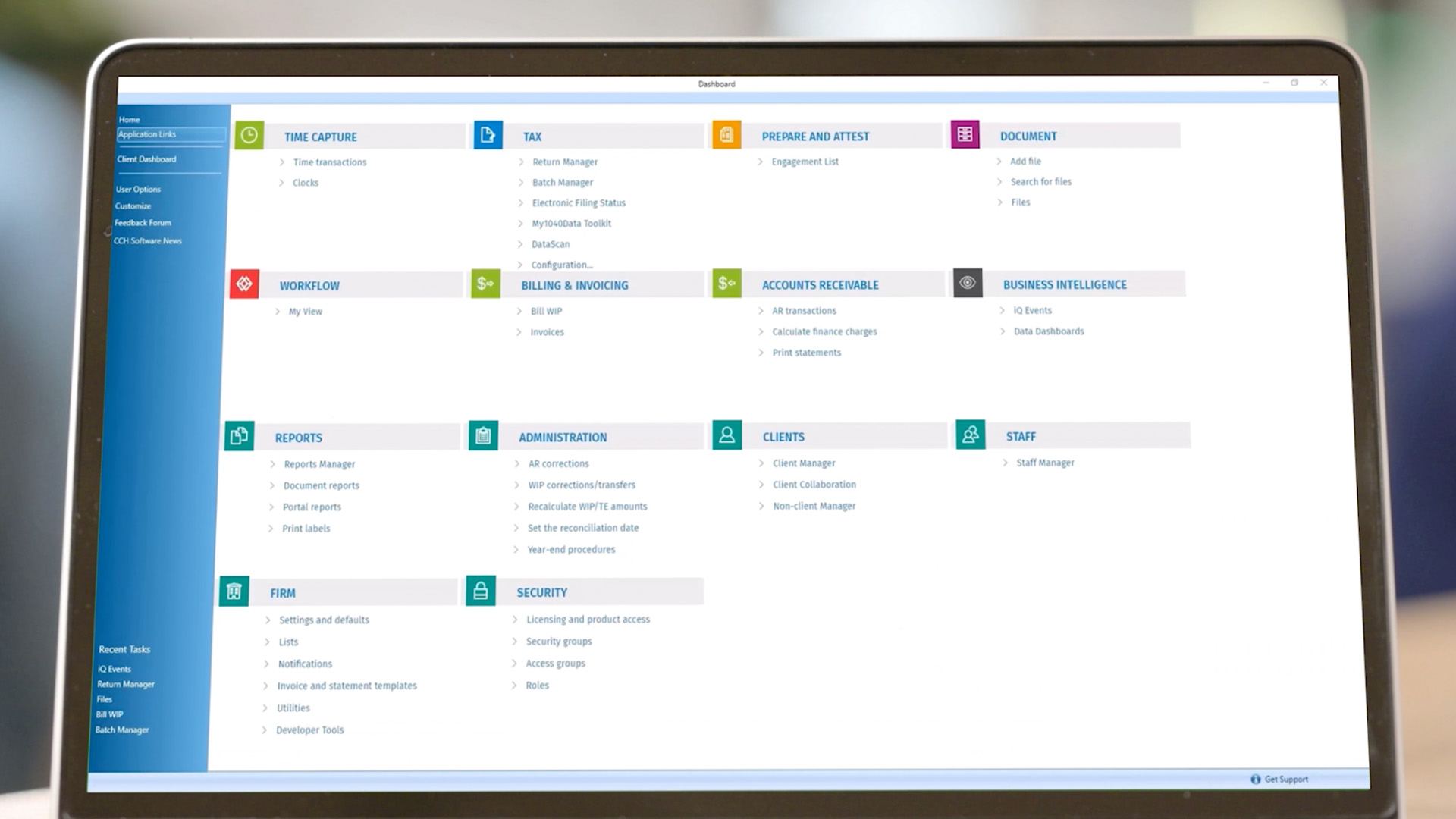This screenshot has width=1456, height=819.
Task: Open the Accounts Receivable module icon
Action: [x=726, y=284]
